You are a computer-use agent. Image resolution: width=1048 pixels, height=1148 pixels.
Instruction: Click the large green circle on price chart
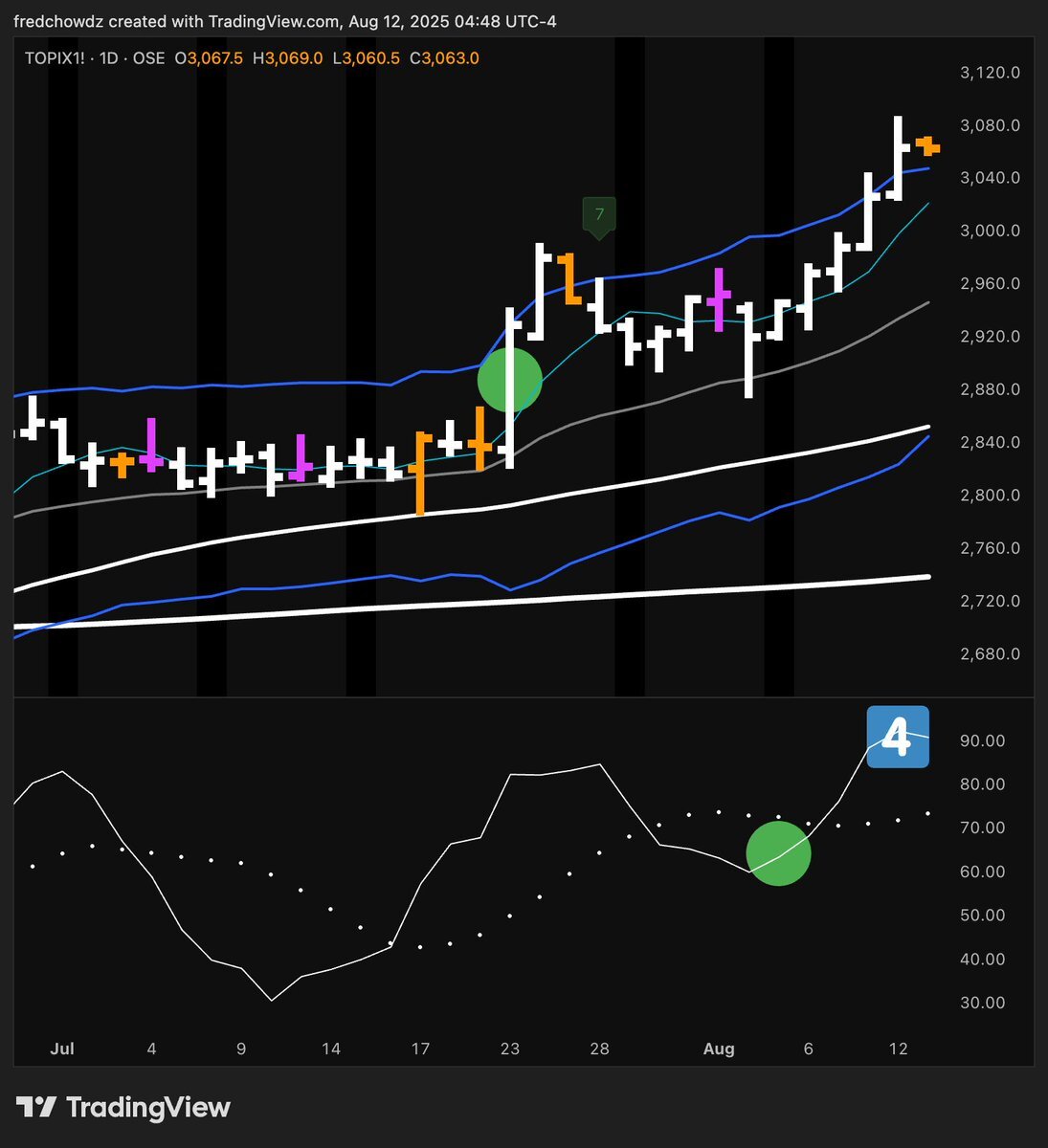pos(510,380)
